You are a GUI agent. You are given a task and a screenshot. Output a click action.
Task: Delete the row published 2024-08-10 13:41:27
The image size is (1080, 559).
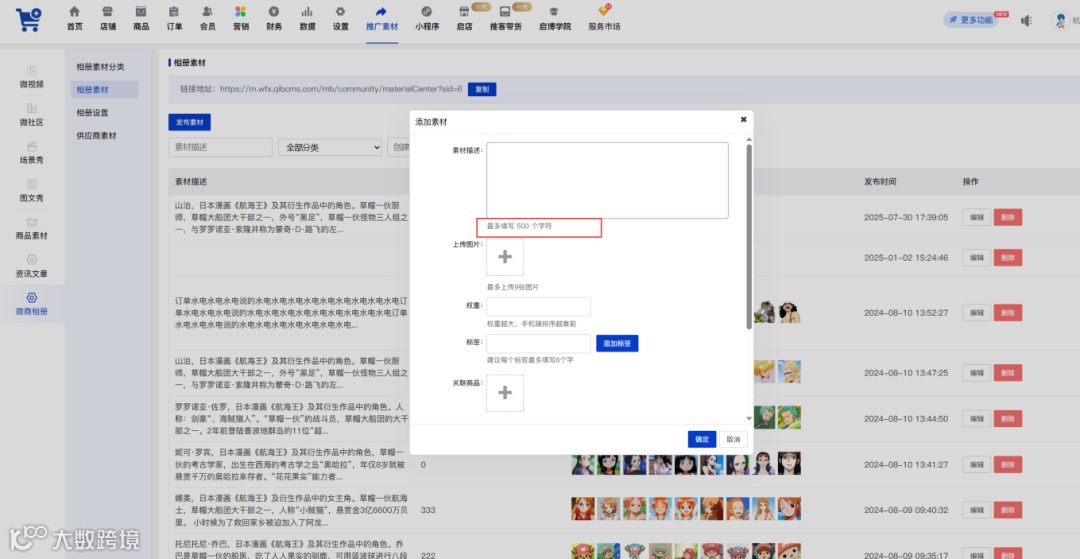(x=1008, y=465)
